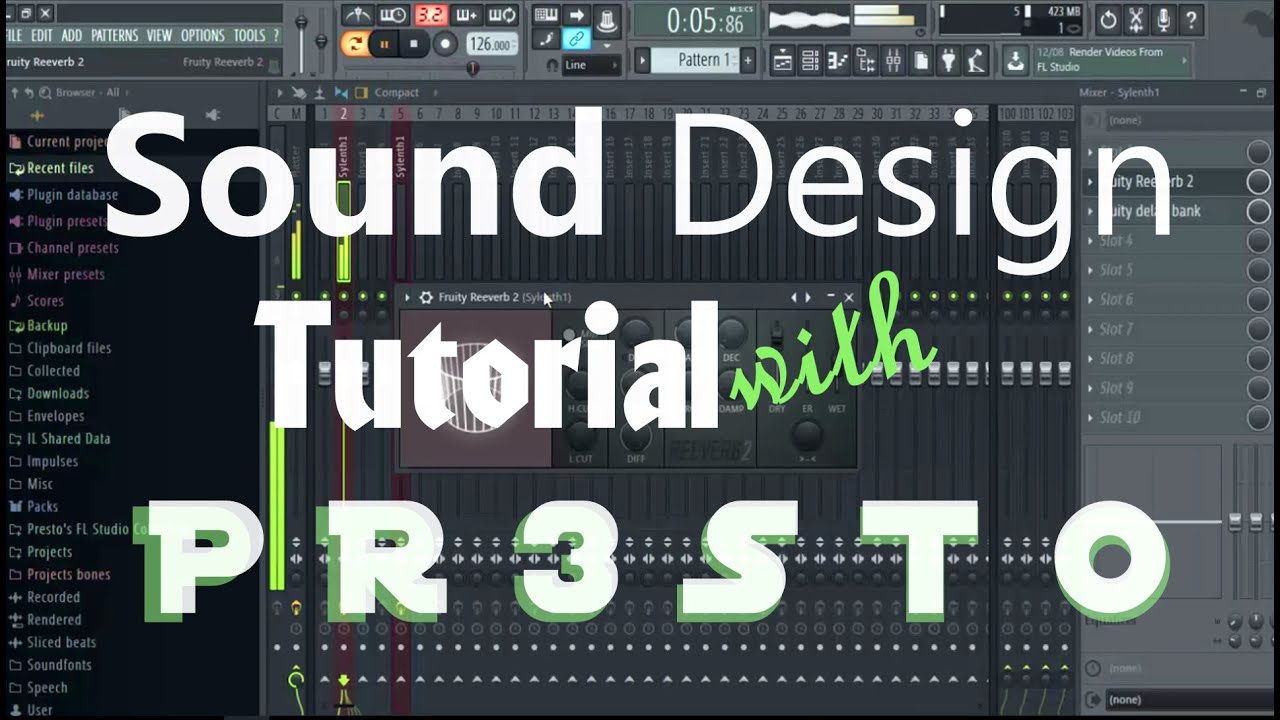Open the ADD menu
This screenshot has width=1280, height=720.
[72, 35]
